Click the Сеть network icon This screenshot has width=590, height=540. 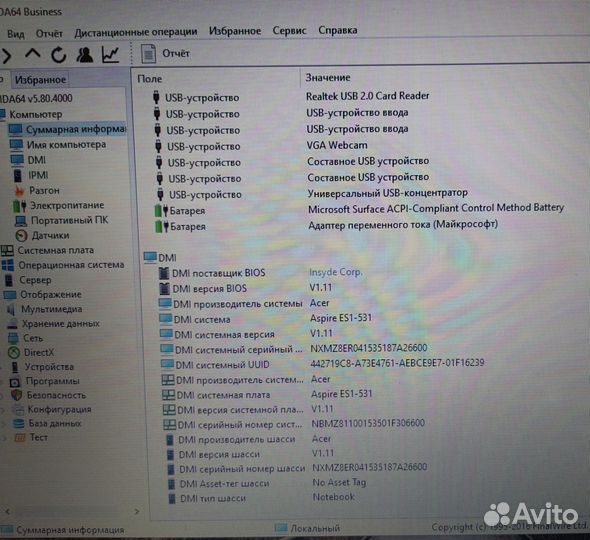pos(13,338)
